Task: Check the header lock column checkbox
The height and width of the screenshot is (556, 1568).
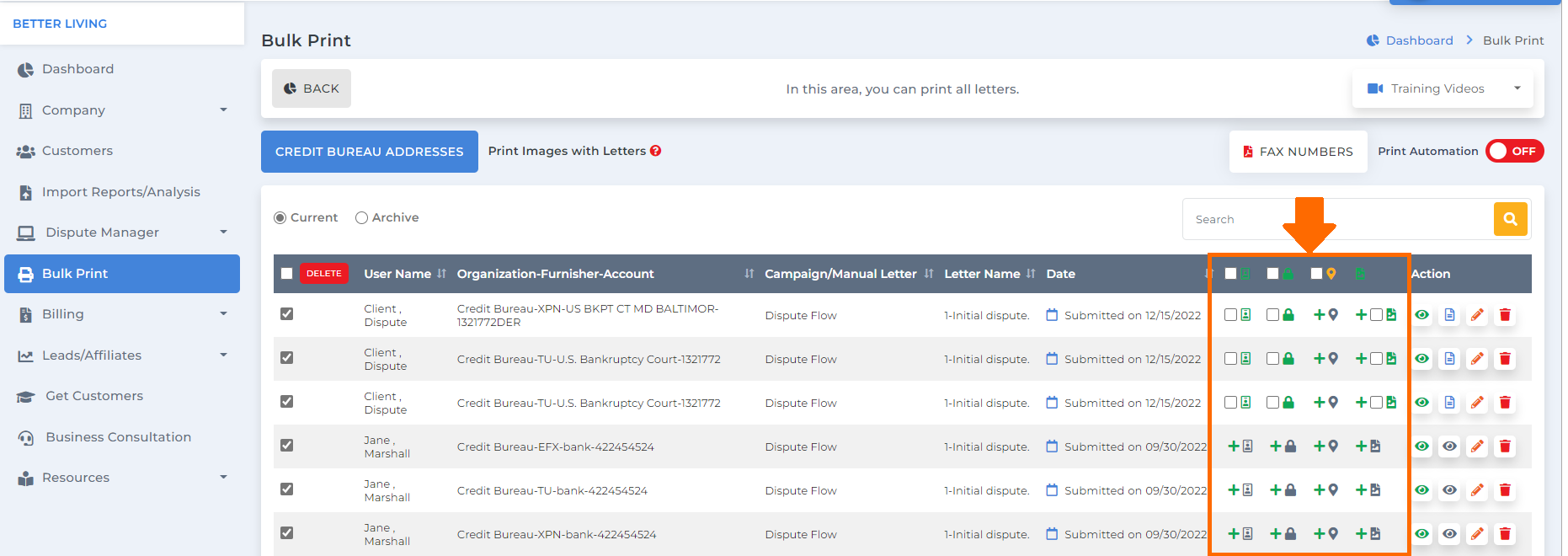Action: [1273, 274]
